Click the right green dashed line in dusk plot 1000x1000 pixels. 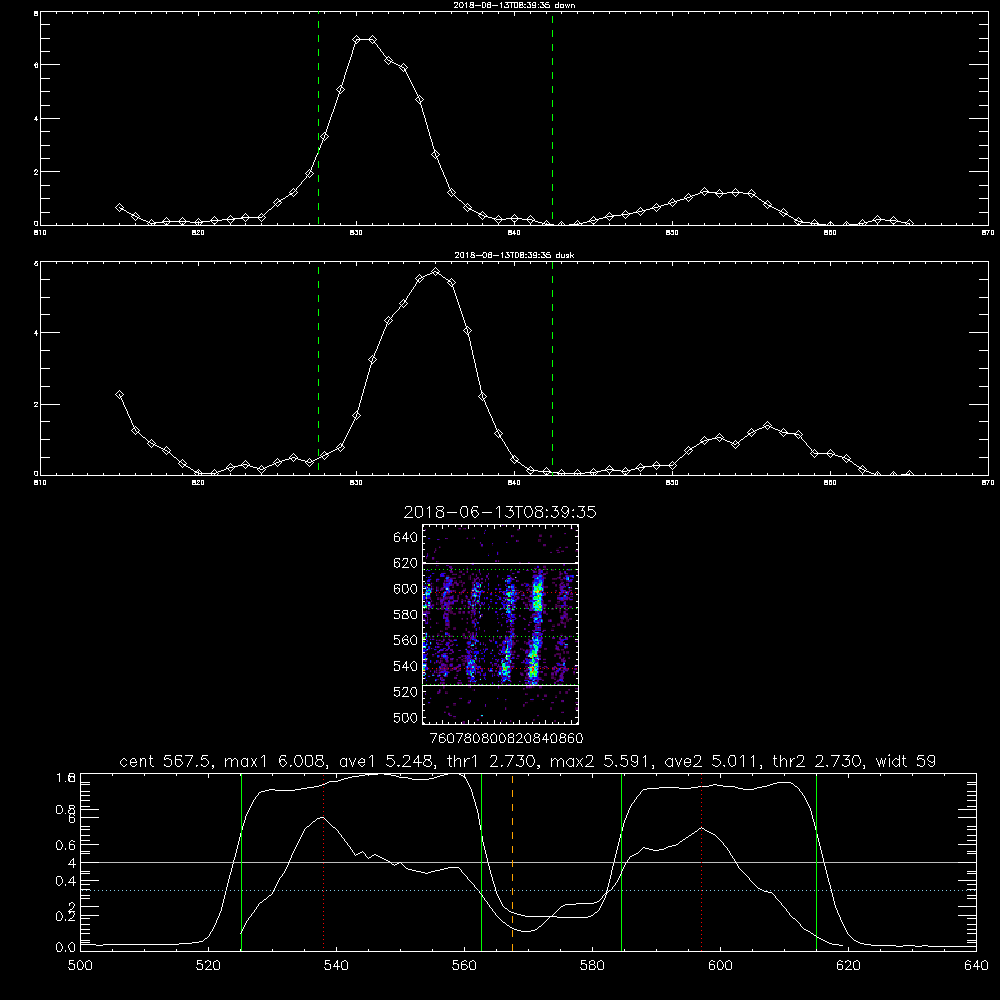point(552,369)
